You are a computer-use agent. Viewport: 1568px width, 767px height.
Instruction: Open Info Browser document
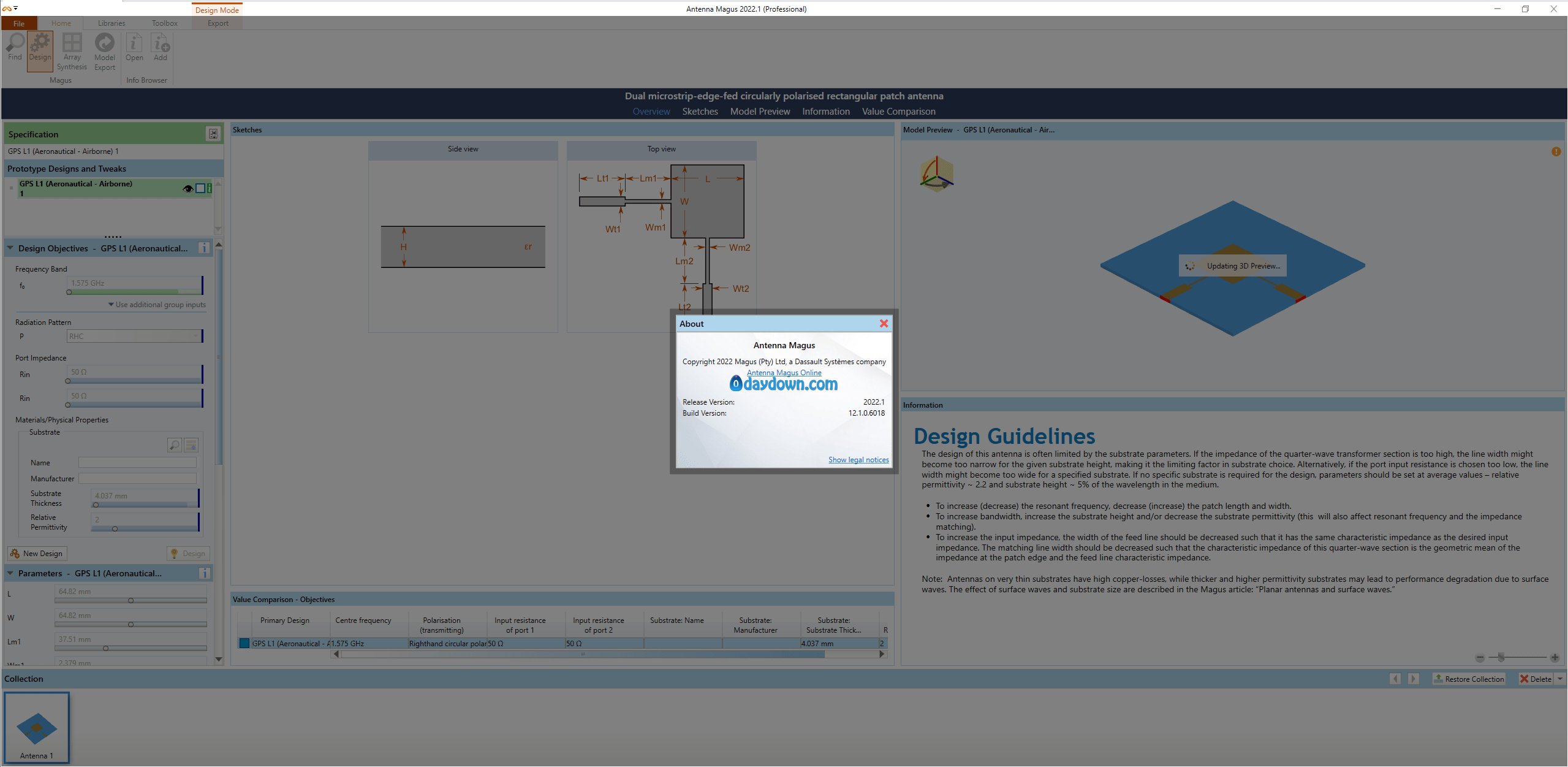134,48
